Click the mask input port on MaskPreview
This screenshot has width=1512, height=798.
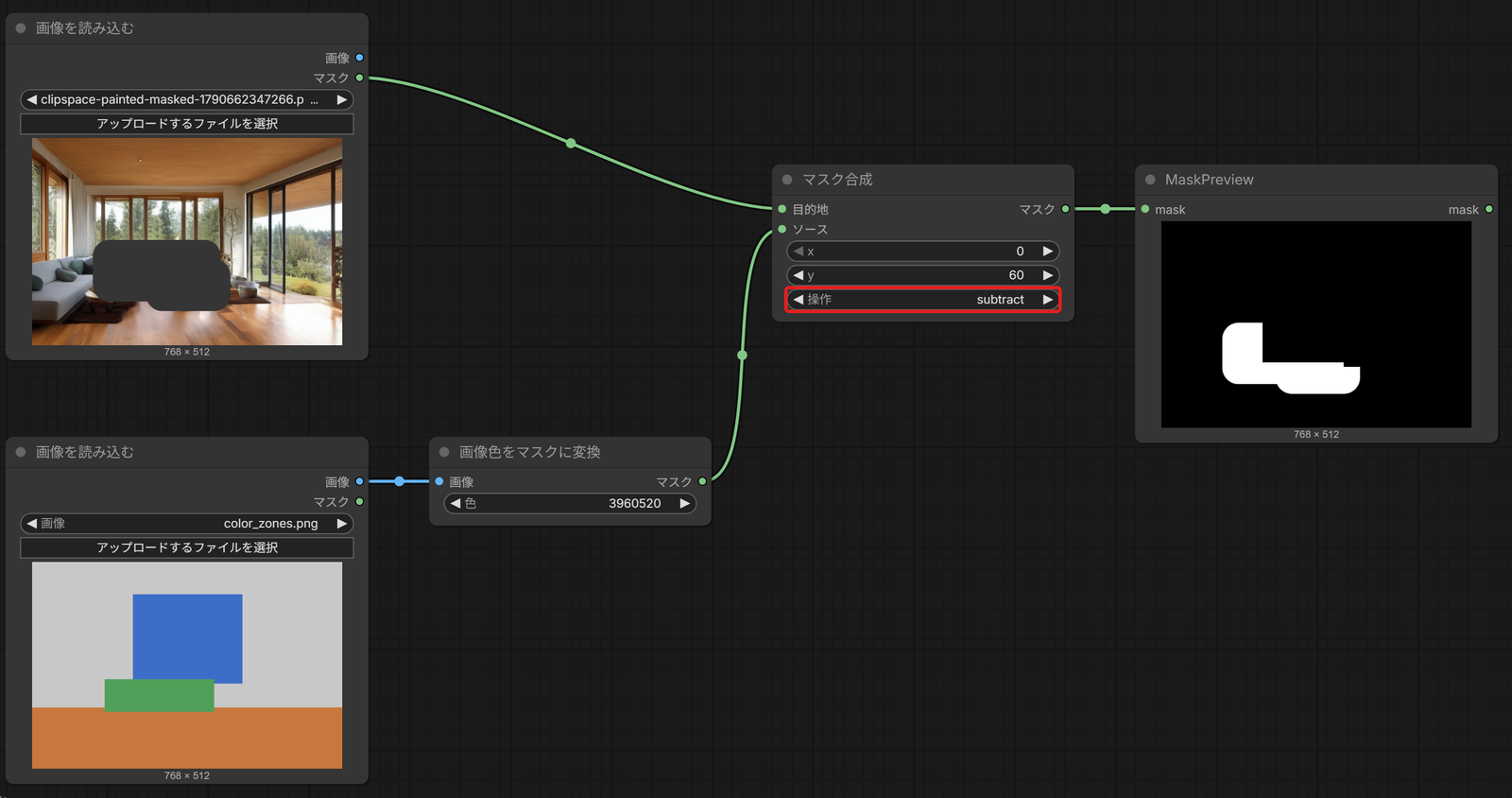(1145, 209)
